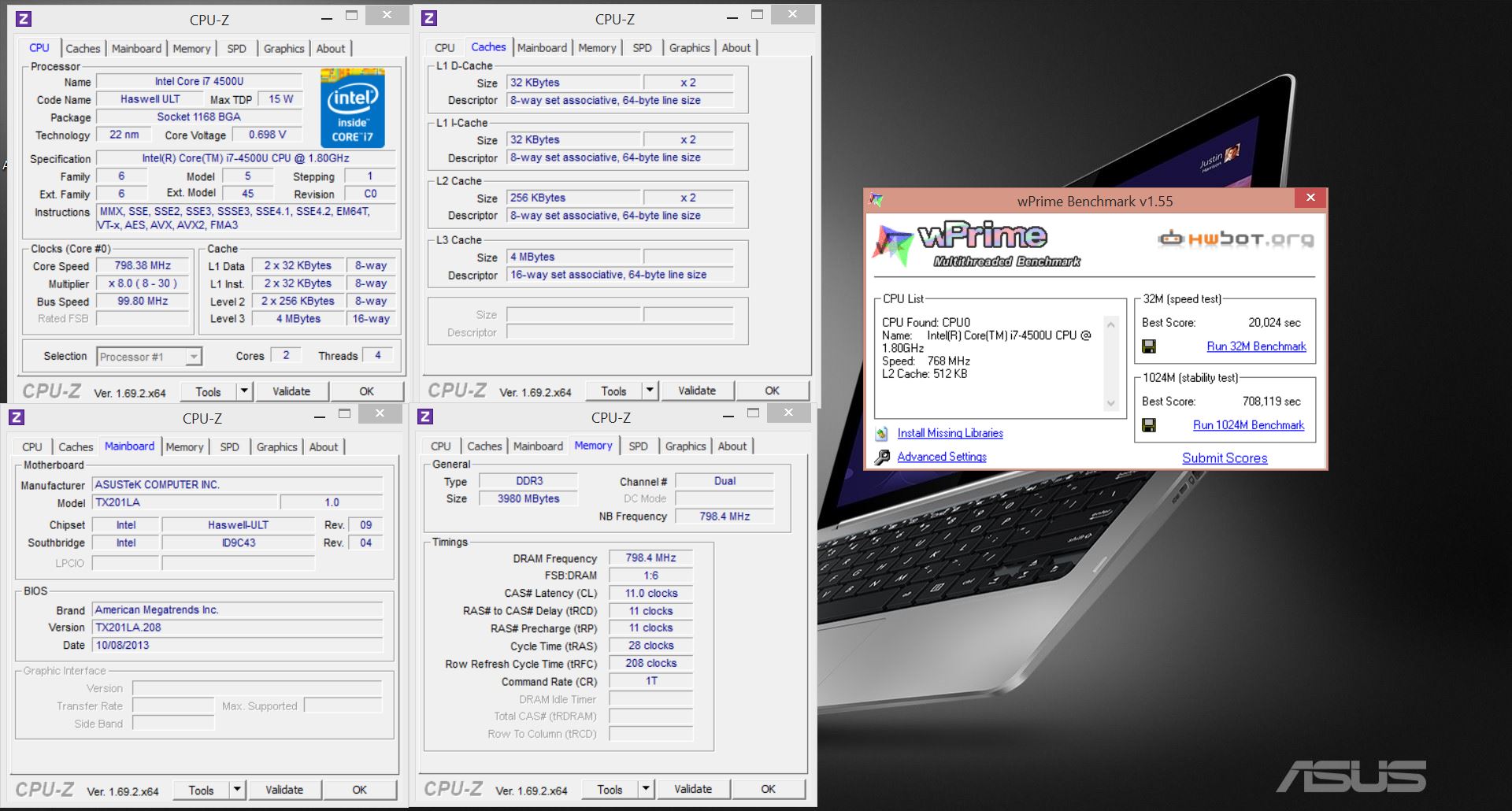
Task: Open the About tab in Memory window
Action: (732, 446)
